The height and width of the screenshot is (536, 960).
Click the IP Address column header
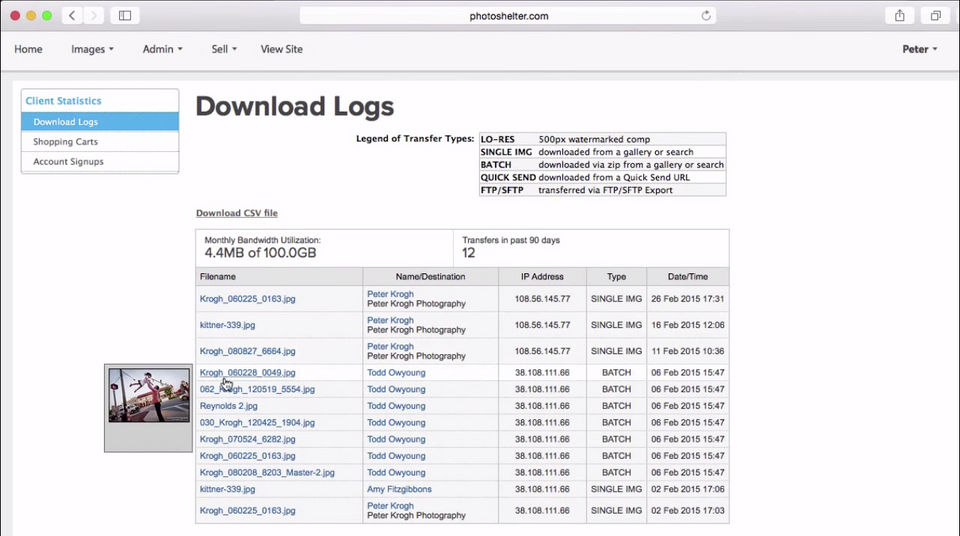coord(542,277)
